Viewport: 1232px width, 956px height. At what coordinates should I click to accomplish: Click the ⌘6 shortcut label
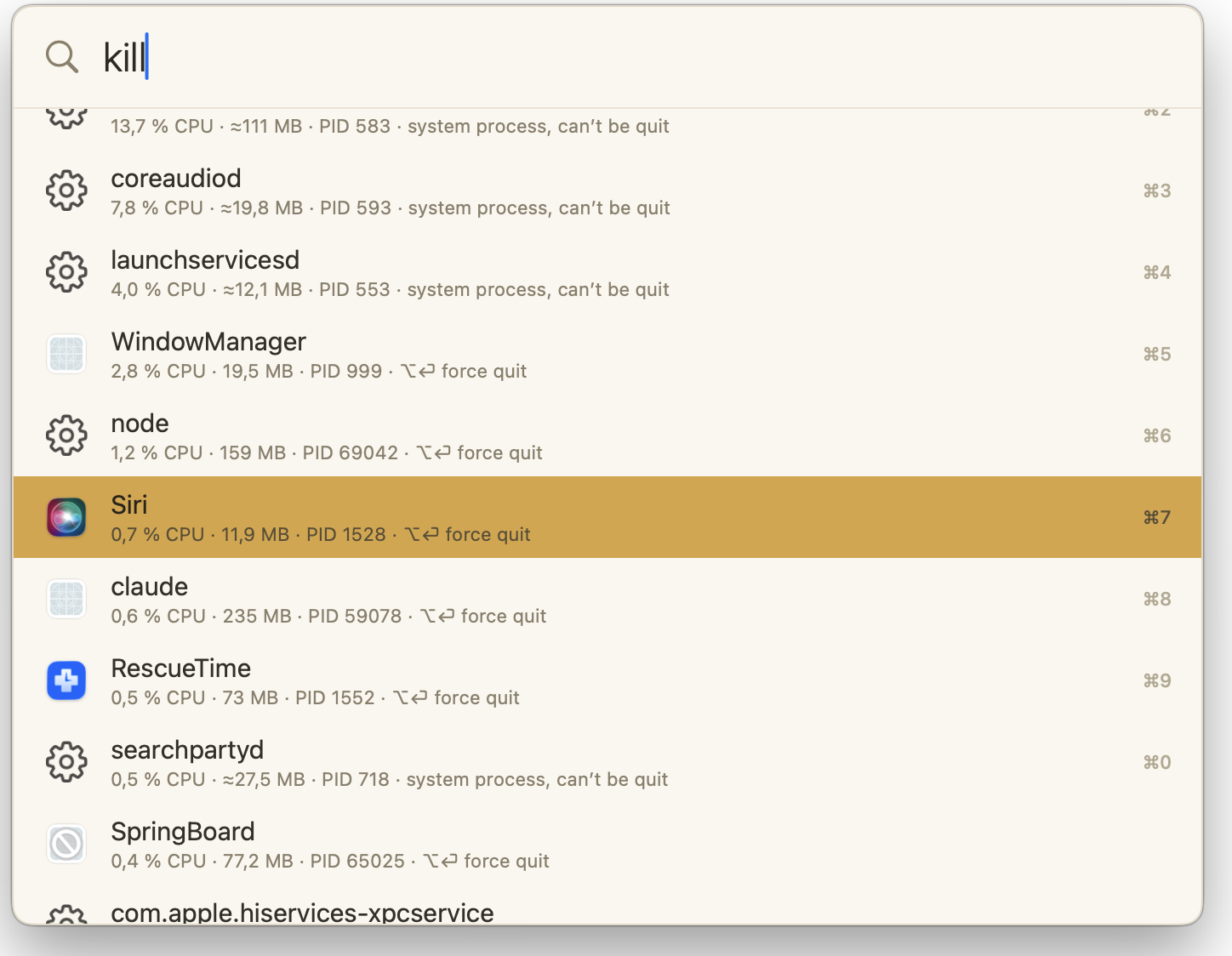click(x=1157, y=435)
